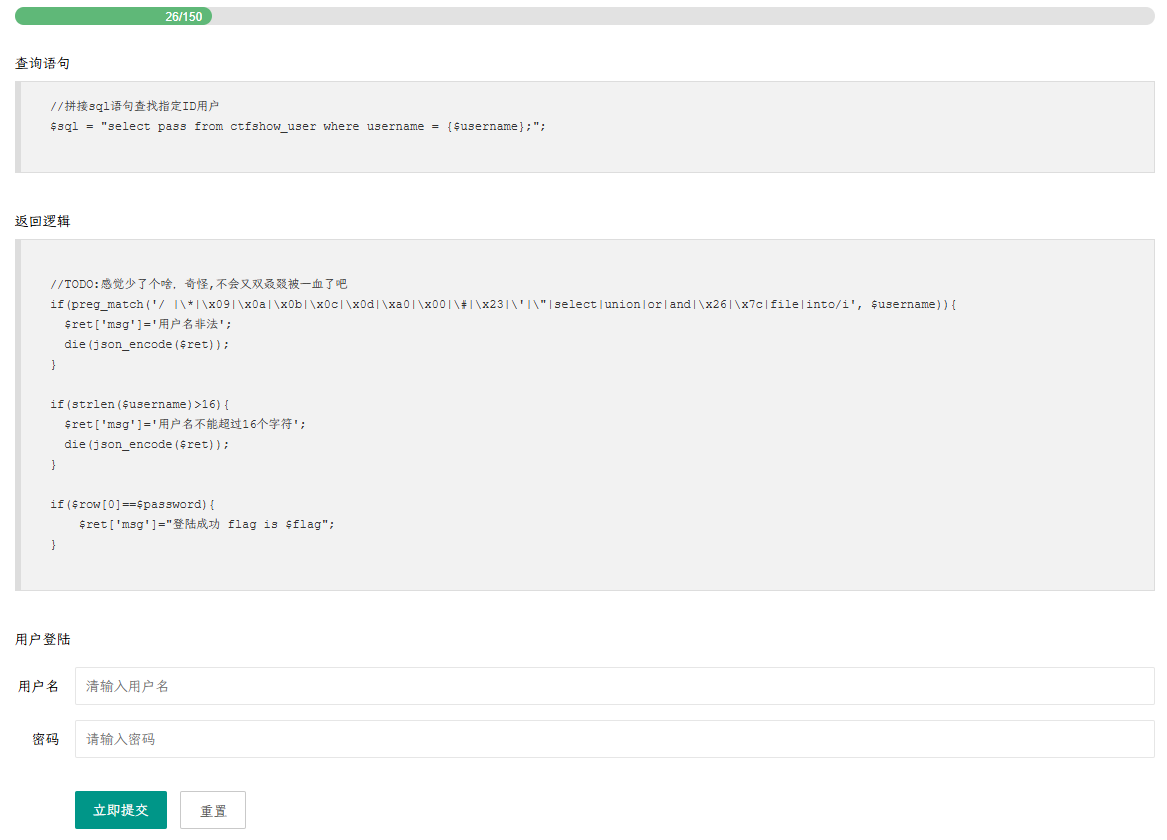1167x840 pixels.
Task: Click the 查询语句 heading
Action: coord(42,64)
